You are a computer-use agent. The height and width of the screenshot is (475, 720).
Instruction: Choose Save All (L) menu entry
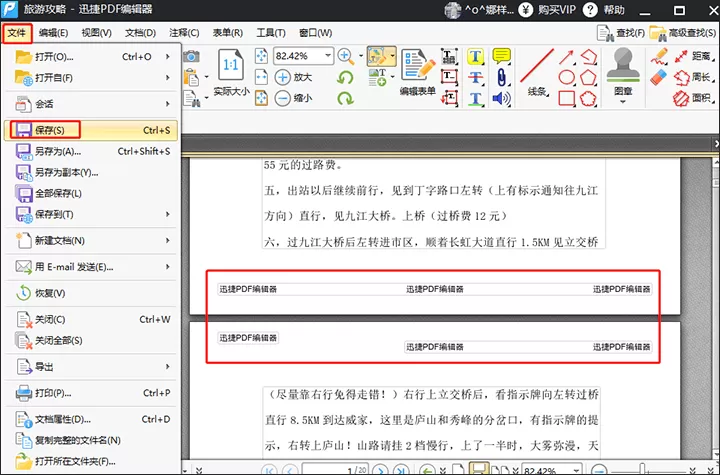(90, 193)
